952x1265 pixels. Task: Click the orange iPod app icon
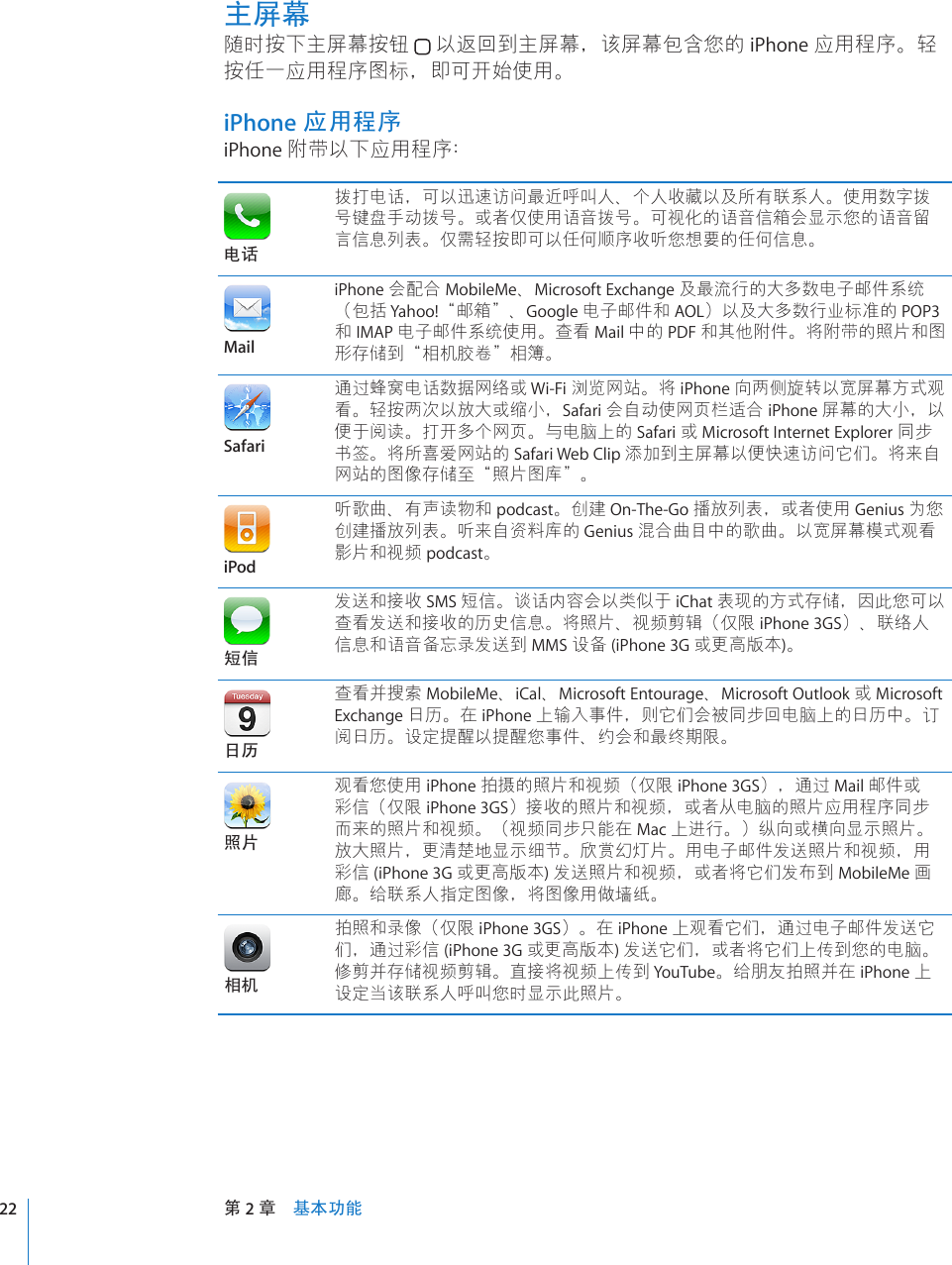pyautogui.click(x=247, y=529)
